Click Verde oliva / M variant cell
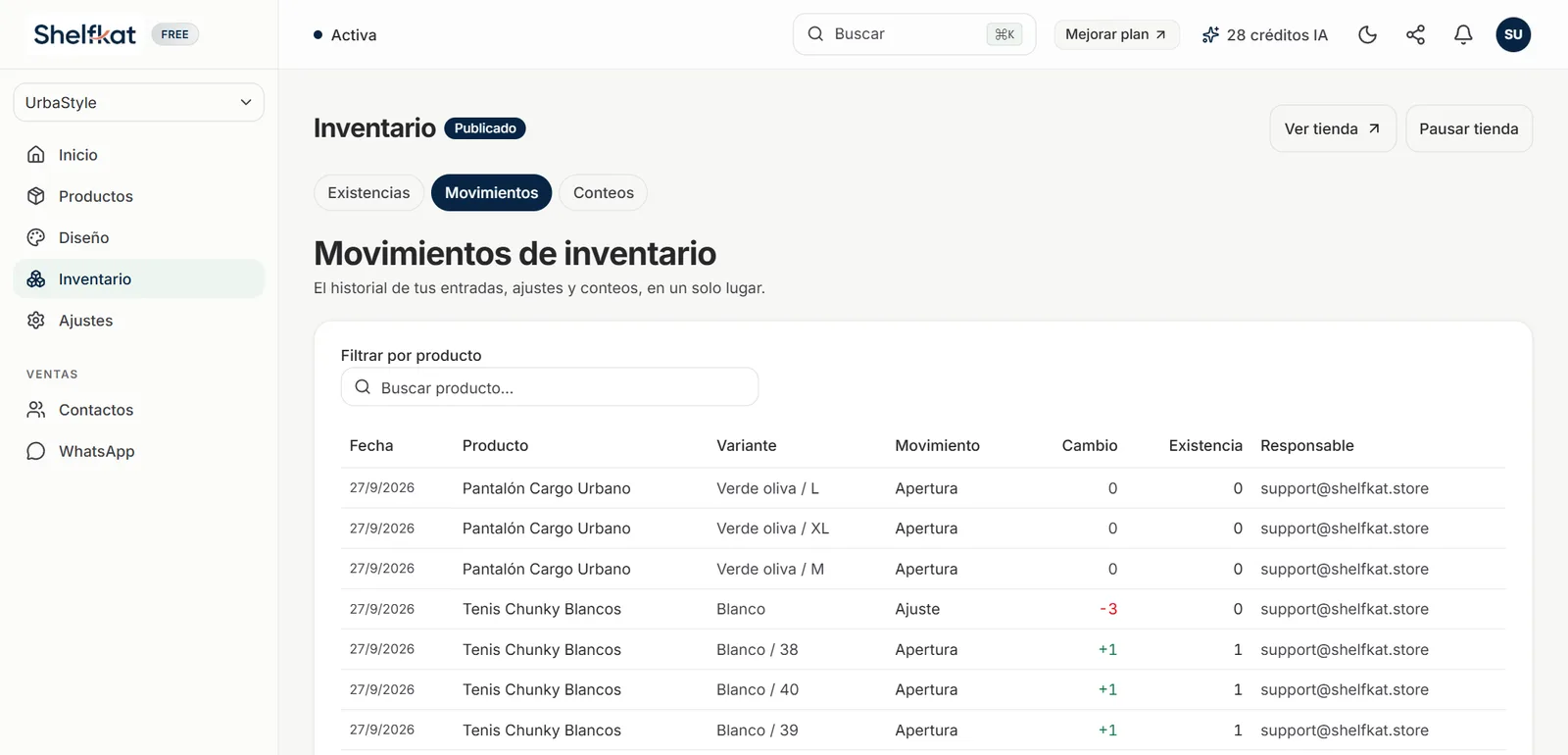 point(770,569)
